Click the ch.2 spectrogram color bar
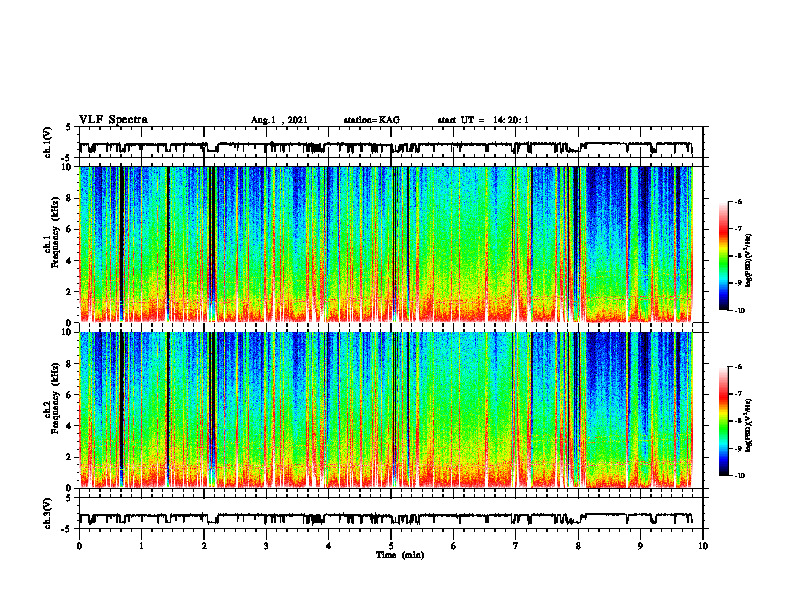 pos(723,421)
